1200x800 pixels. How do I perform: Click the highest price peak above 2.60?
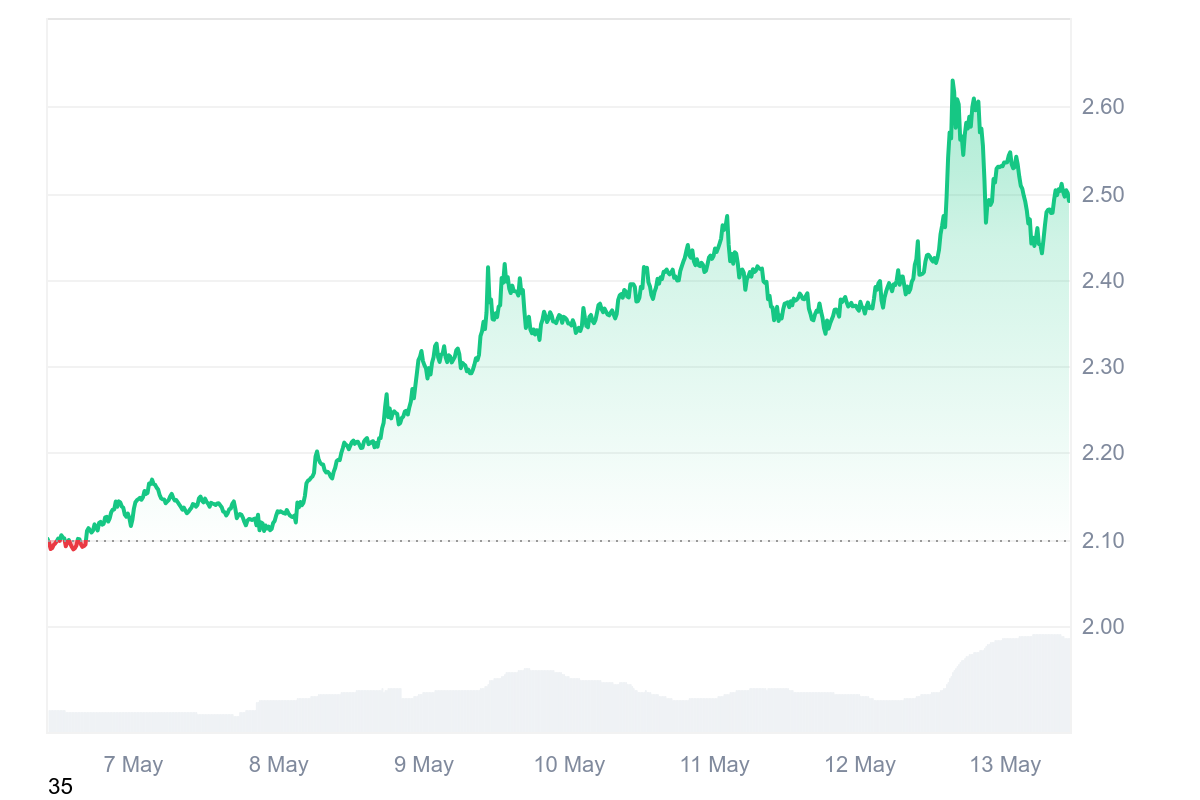pyautogui.click(x=952, y=81)
